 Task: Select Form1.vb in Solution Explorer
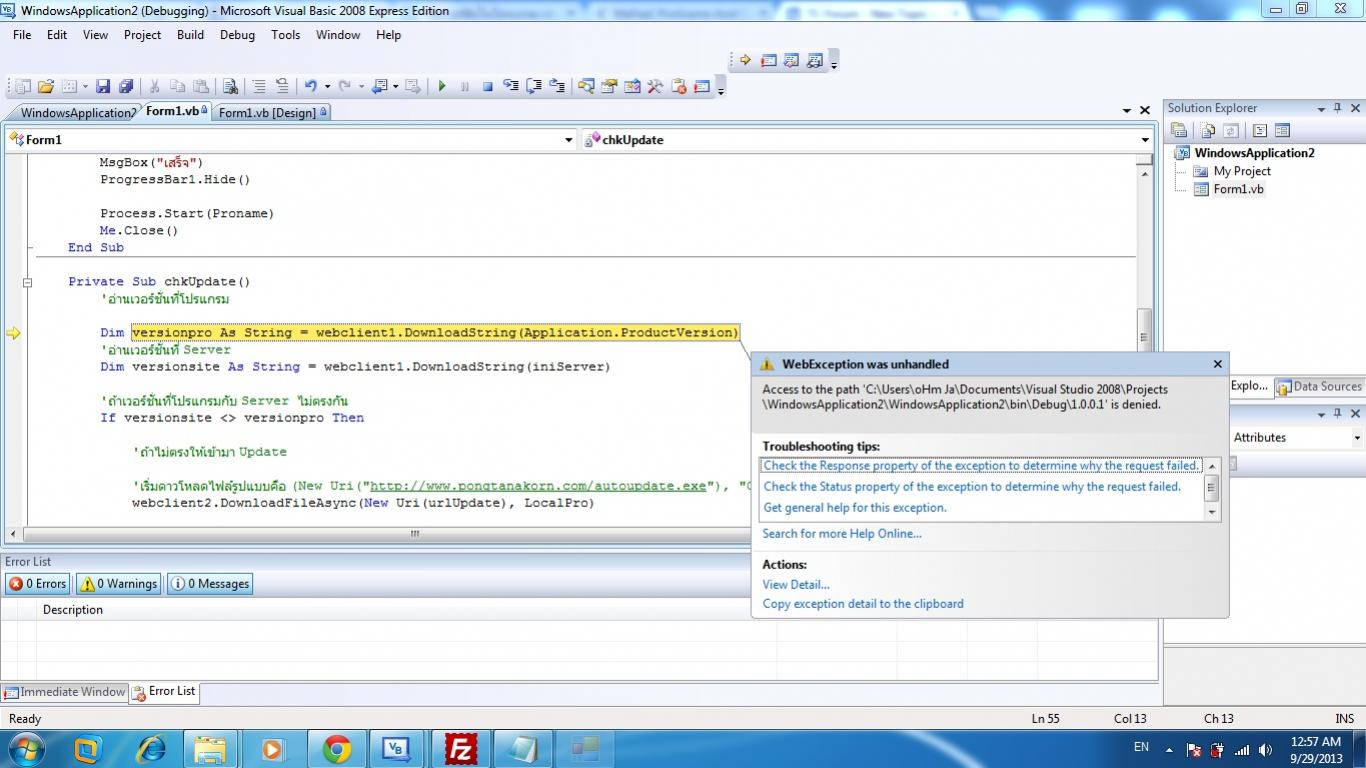(x=1238, y=189)
